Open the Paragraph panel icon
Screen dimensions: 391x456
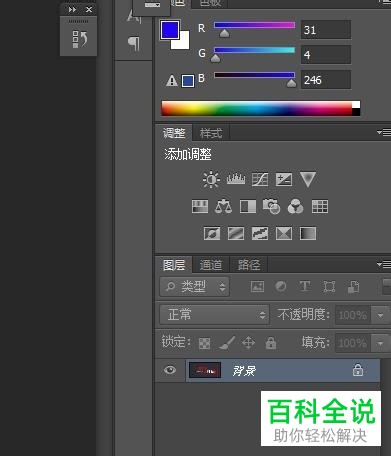pos(134,43)
